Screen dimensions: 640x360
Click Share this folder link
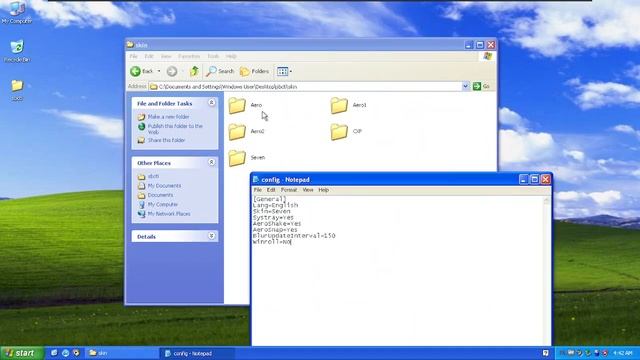point(166,140)
